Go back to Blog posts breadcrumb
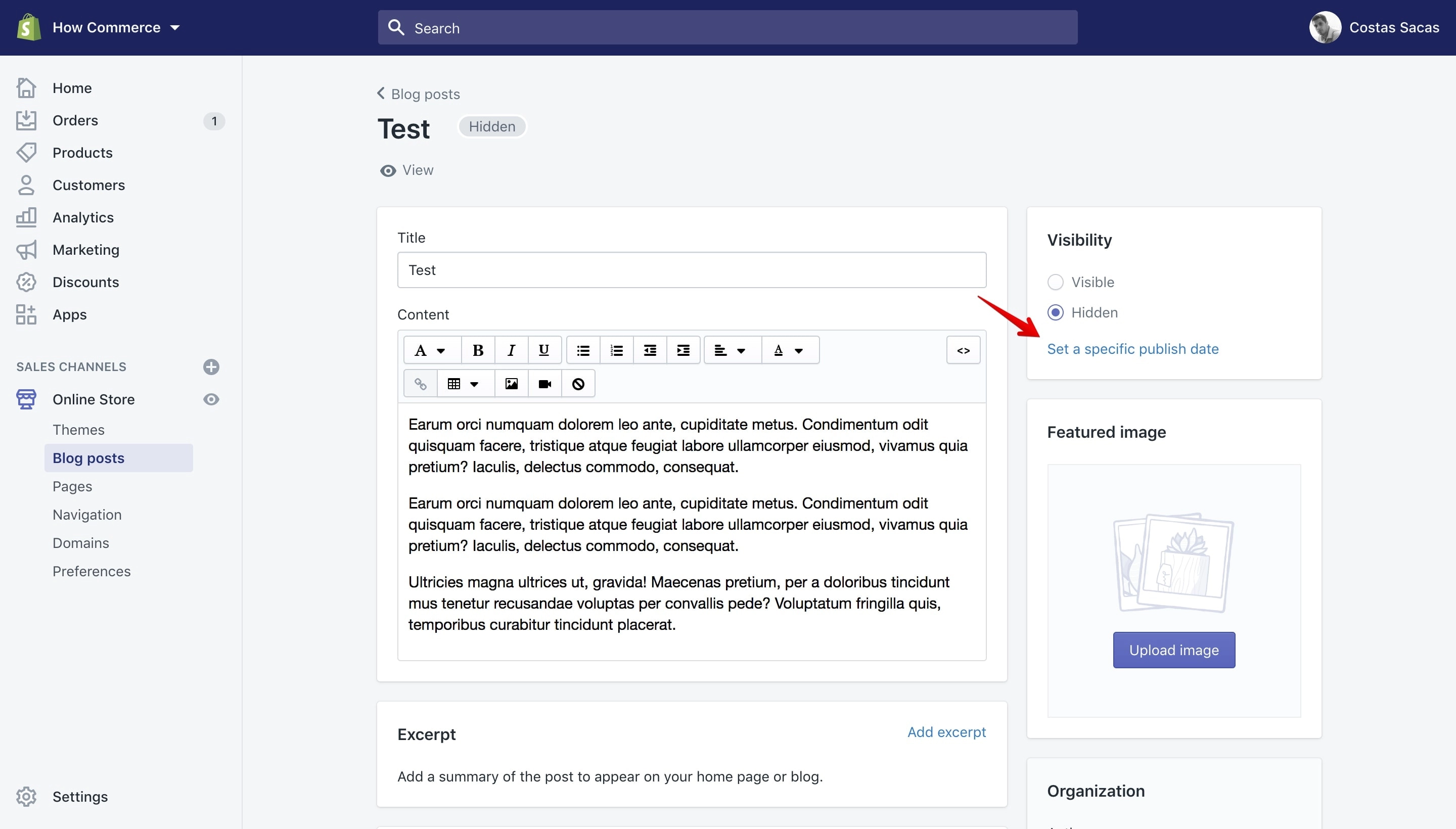 point(419,94)
